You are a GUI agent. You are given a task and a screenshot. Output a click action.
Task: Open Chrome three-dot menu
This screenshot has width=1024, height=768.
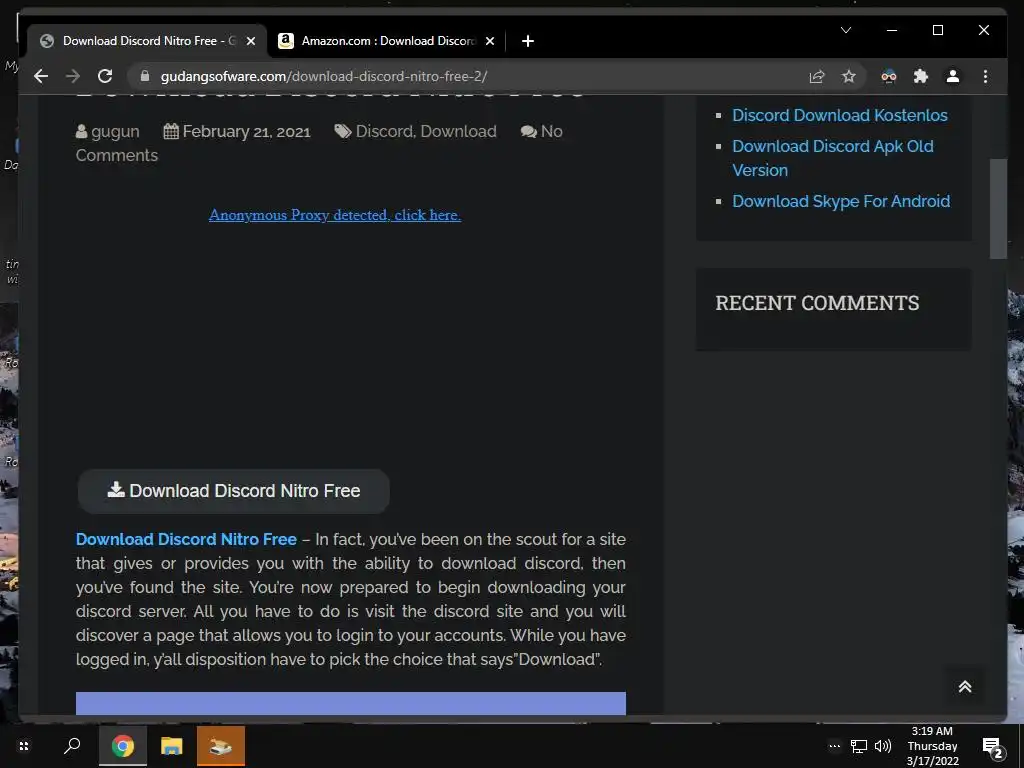click(985, 76)
